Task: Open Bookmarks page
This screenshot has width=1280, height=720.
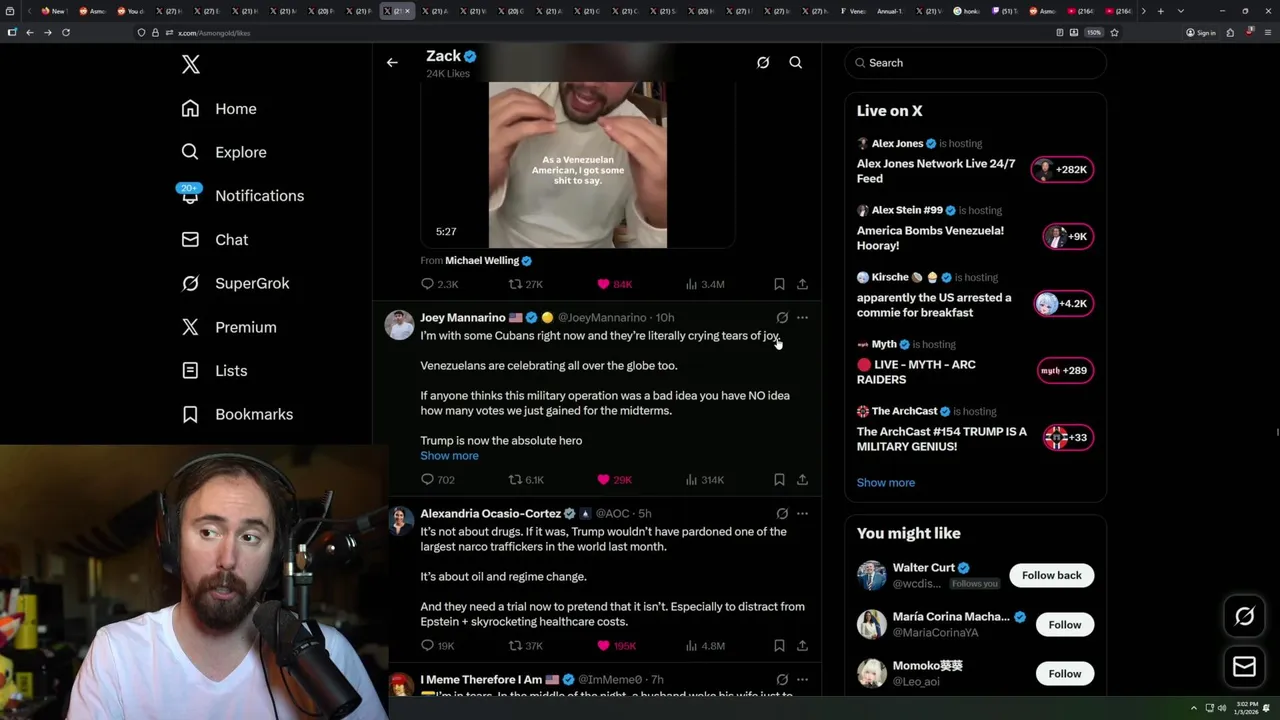Action: pyautogui.click(x=237, y=414)
